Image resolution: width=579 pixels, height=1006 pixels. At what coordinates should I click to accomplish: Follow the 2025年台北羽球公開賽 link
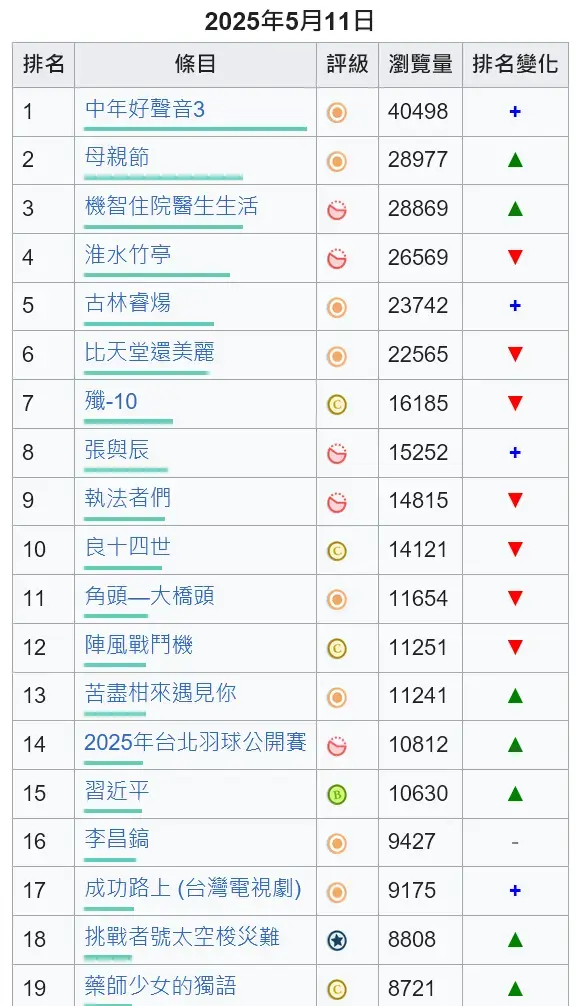[x=195, y=742]
